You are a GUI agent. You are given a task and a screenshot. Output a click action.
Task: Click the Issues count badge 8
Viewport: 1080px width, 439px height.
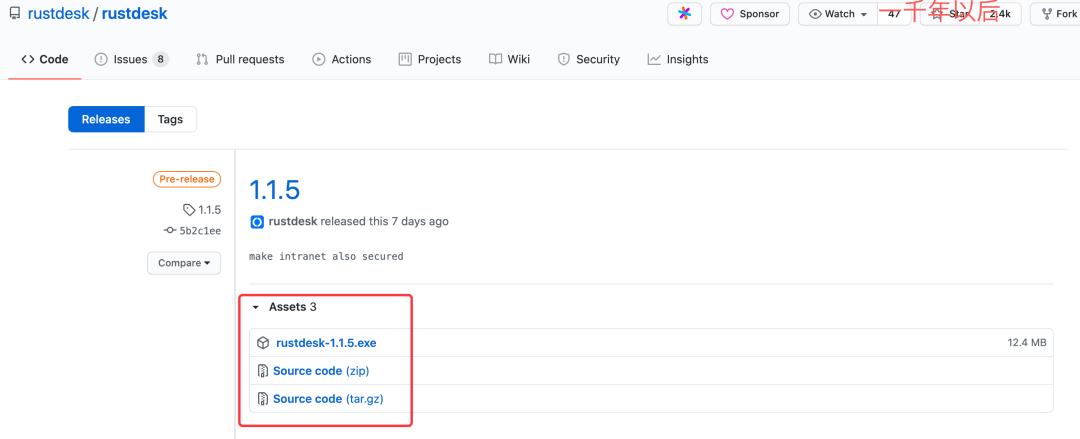(x=160, y=59)
